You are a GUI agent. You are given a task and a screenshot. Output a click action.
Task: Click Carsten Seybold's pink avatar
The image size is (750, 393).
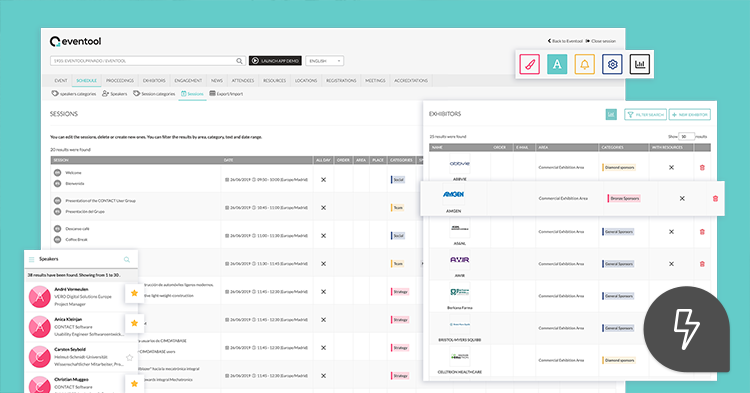(40, 357)
